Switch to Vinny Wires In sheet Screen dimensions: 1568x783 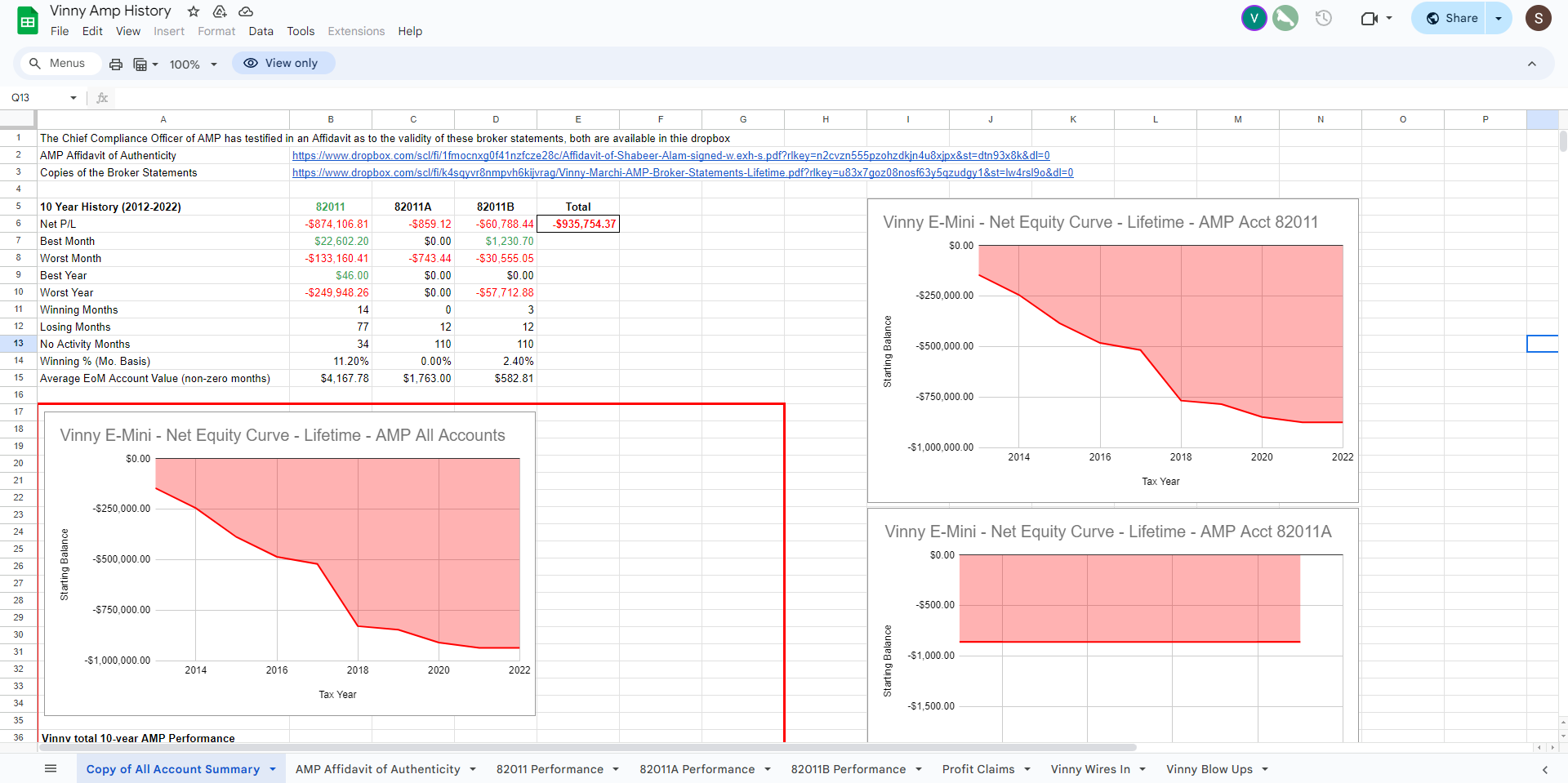1090,769
